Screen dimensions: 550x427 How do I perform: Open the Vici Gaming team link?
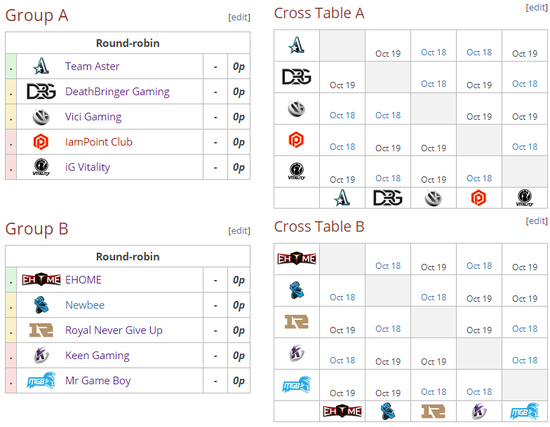93,117
